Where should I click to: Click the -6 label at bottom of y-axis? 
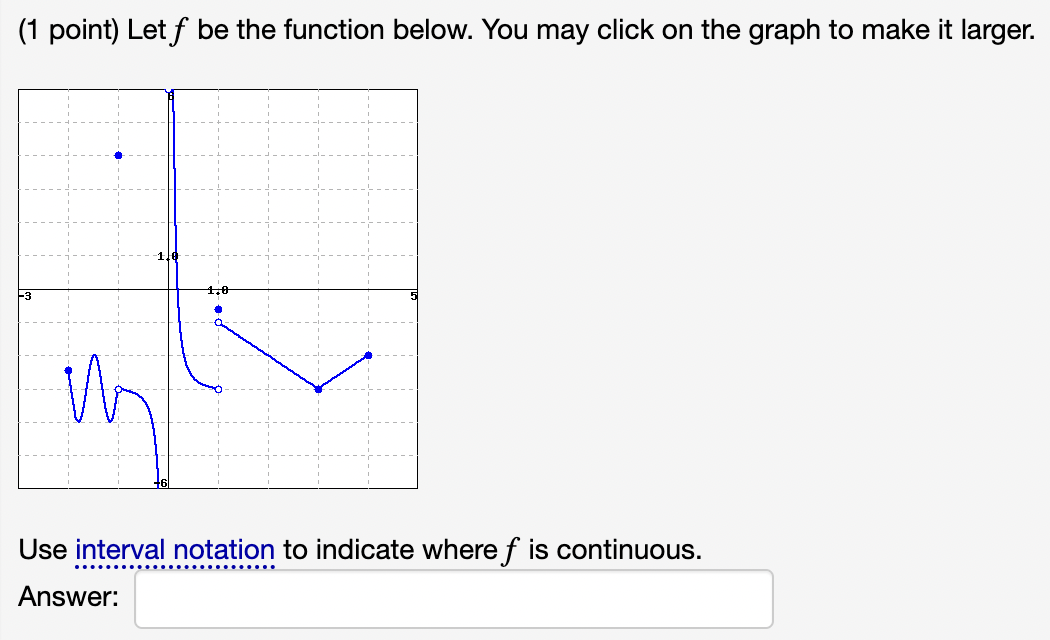pos(161,483)
